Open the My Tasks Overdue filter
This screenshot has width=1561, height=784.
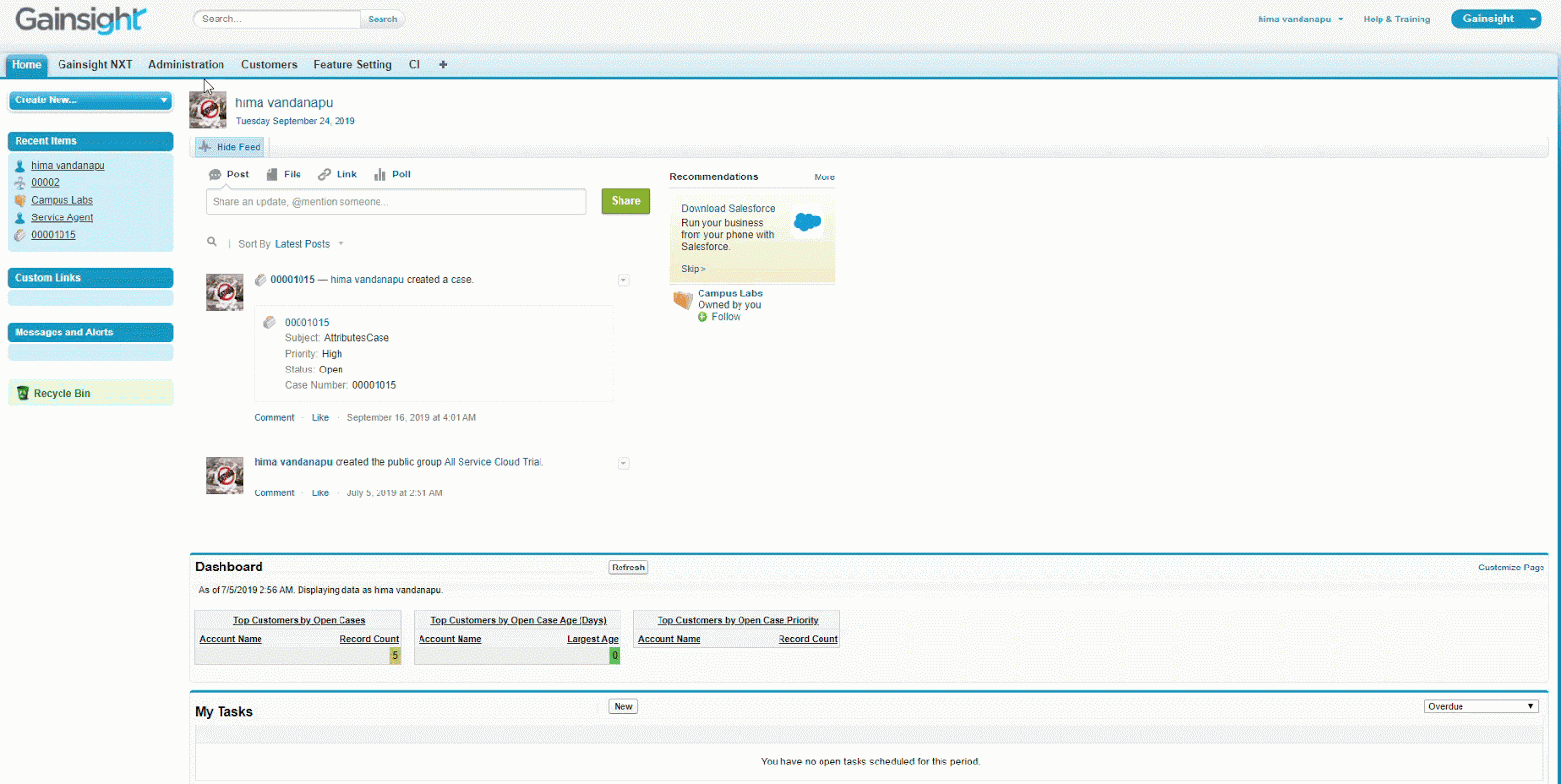click(1481, 706)
